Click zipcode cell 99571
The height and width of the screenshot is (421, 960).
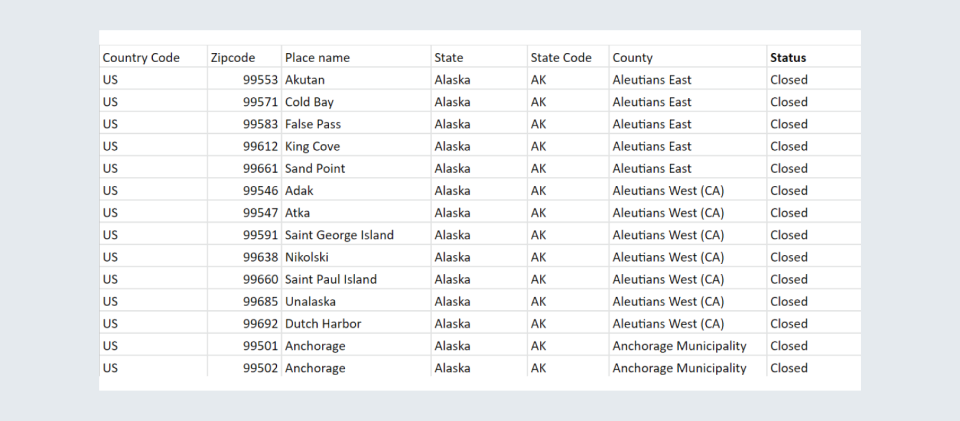pos(260,102)
